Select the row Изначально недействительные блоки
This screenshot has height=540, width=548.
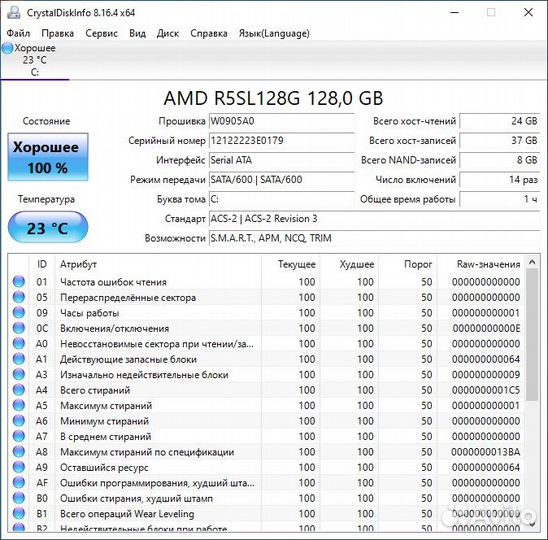(x=267, y=374)
